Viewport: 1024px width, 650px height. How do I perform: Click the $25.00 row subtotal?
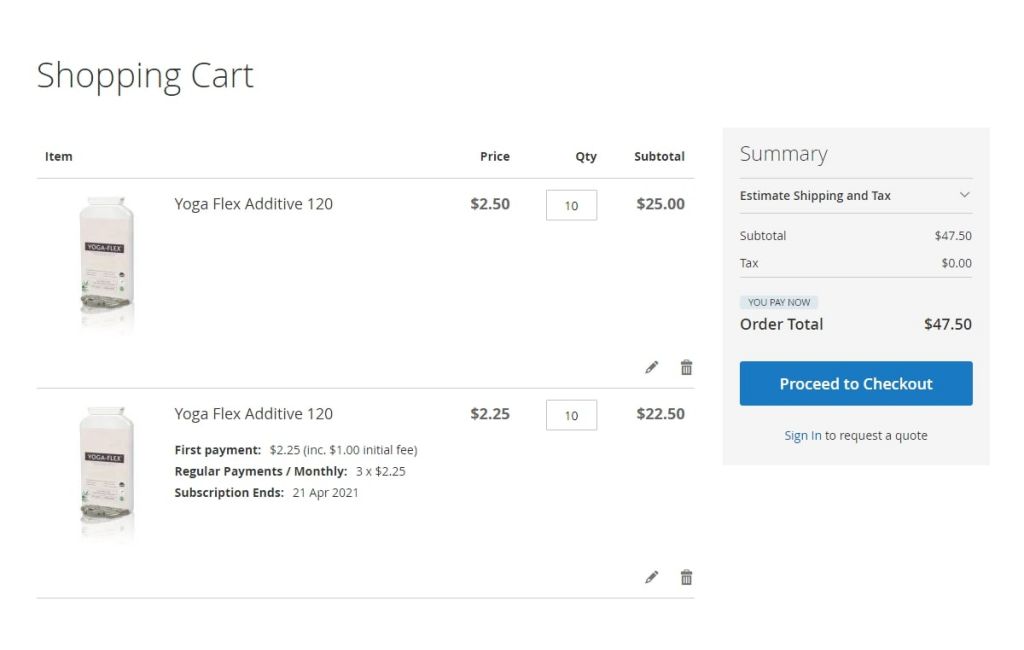(660, 204)
